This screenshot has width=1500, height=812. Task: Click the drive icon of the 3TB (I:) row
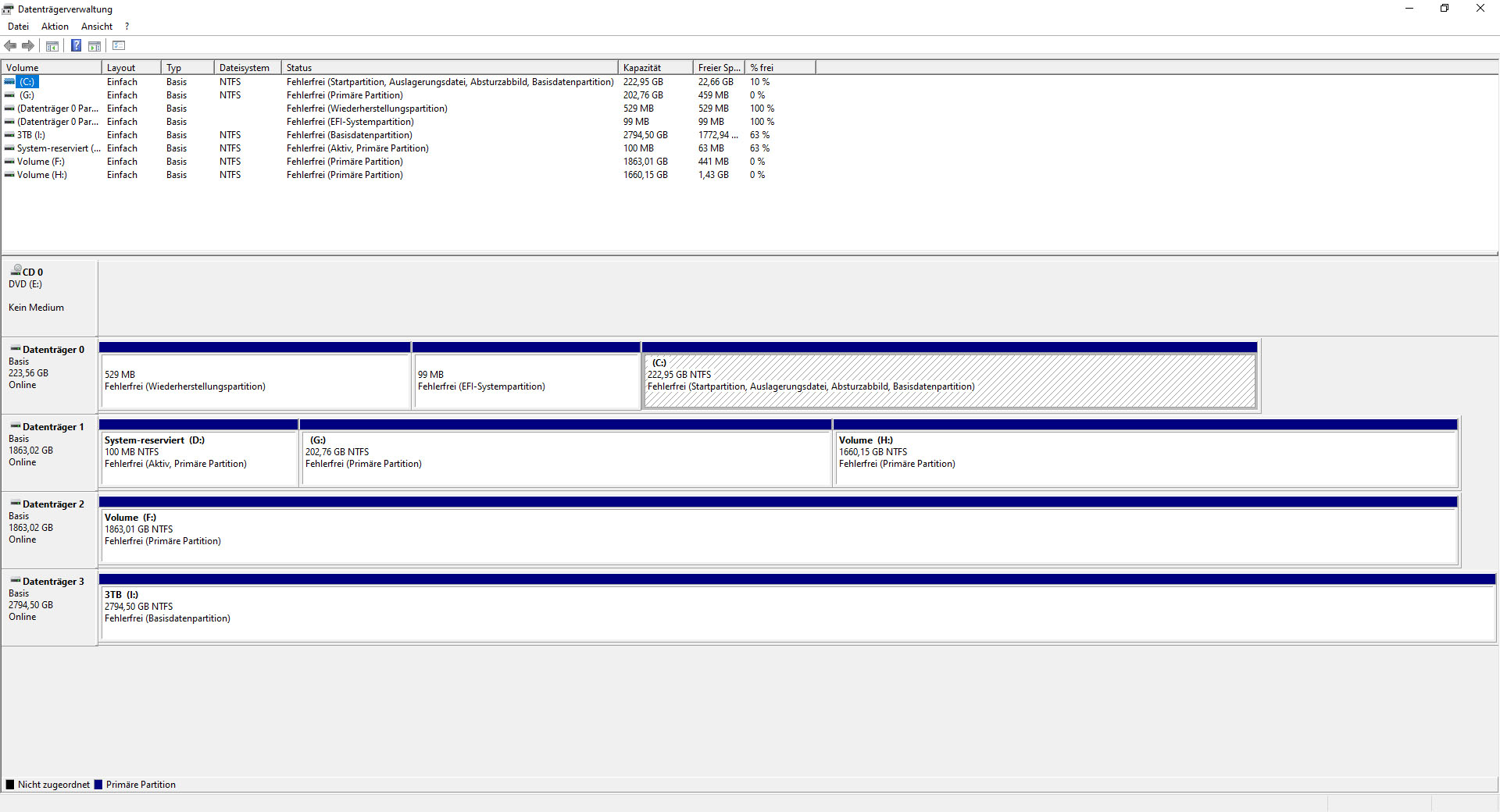9,134
